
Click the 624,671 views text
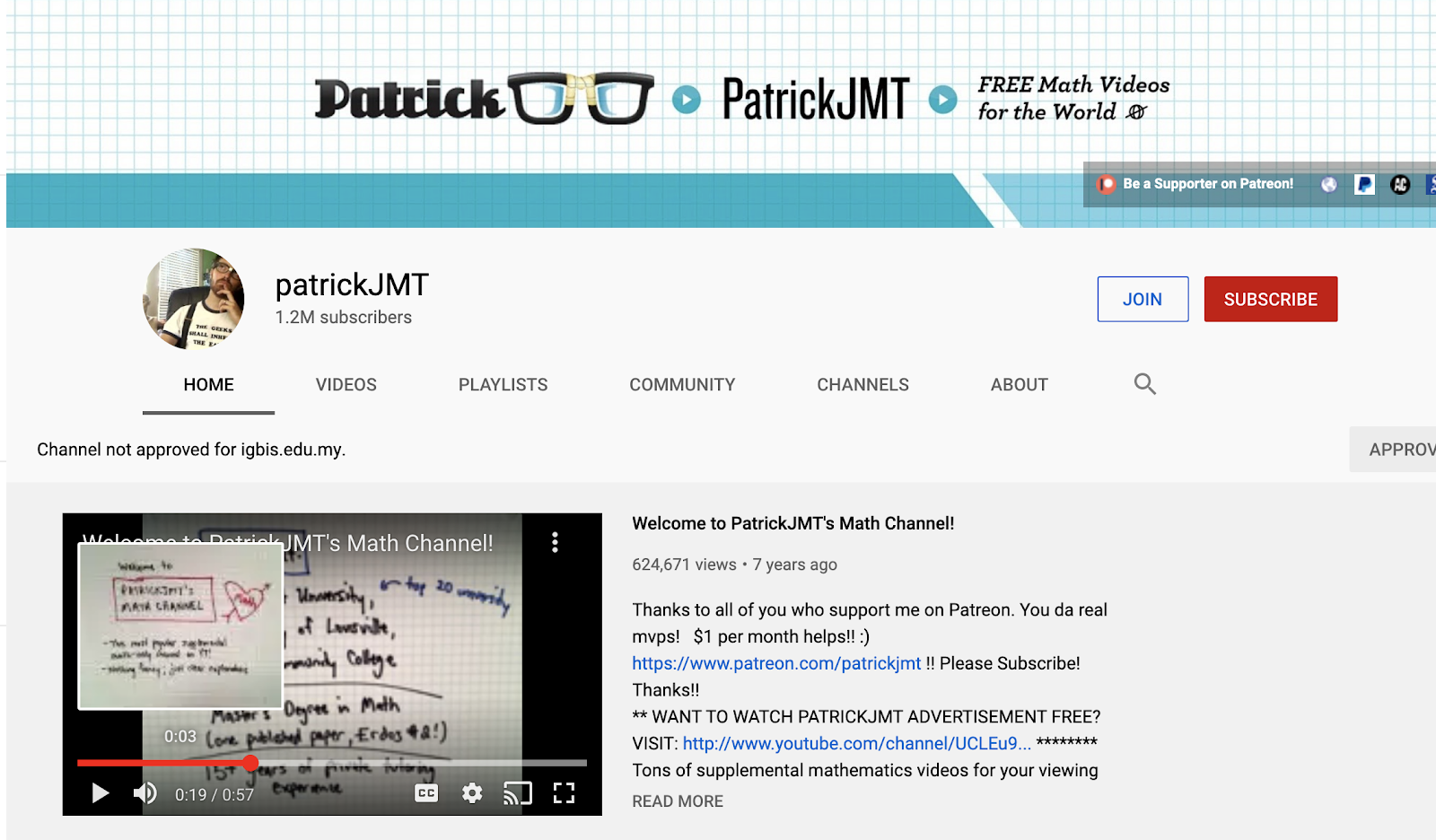point(684,564)
